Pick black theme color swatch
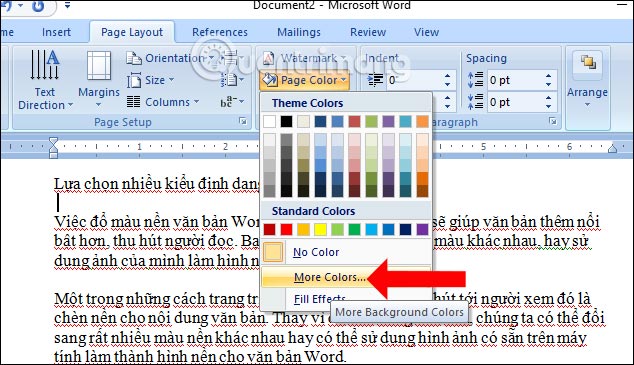634x365 pixels. tap(286, 121)
